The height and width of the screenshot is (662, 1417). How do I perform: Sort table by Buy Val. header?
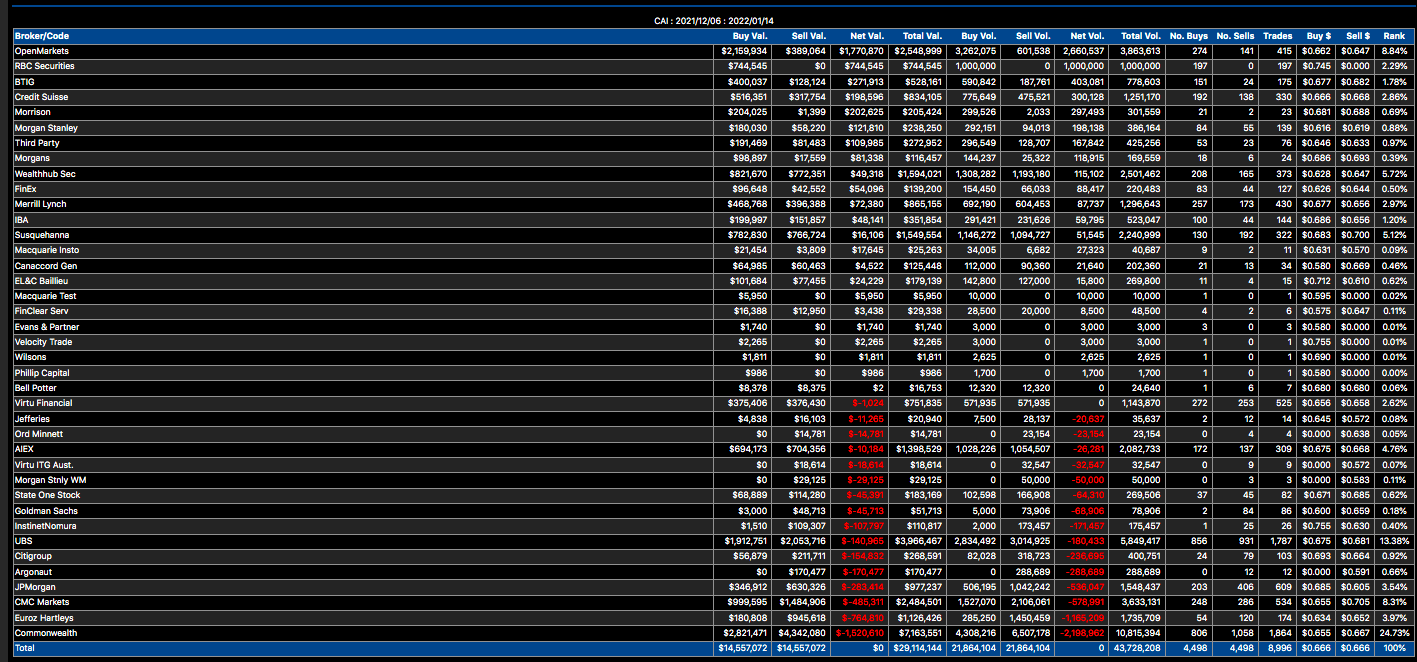tap(751, 36)
